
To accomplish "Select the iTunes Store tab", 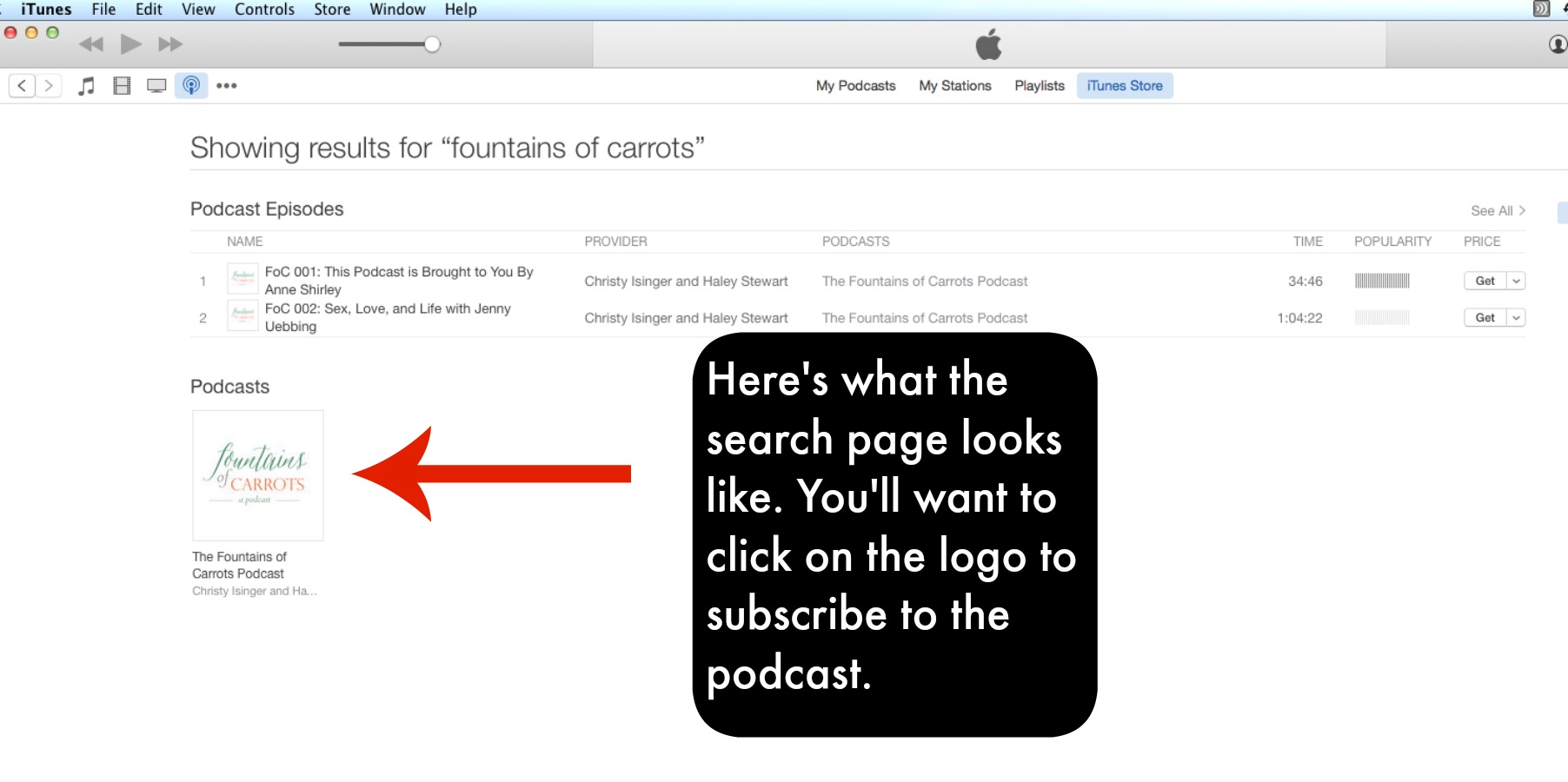I will 1125,85.
